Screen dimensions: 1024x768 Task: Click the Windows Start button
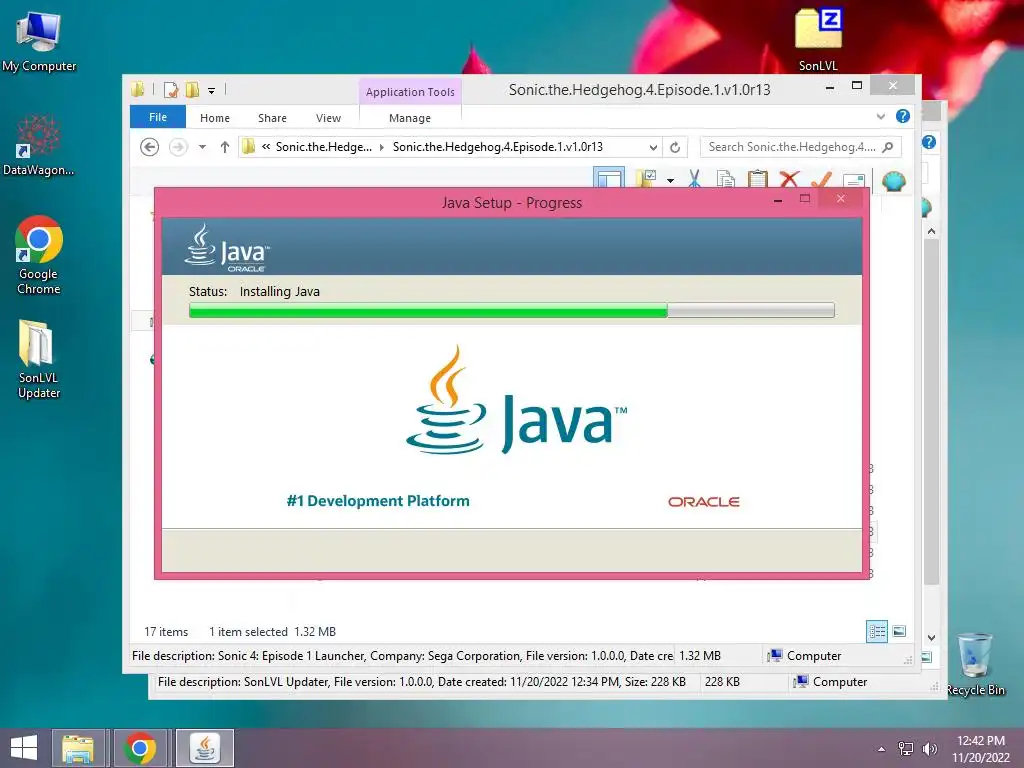(x=24, y=748)
